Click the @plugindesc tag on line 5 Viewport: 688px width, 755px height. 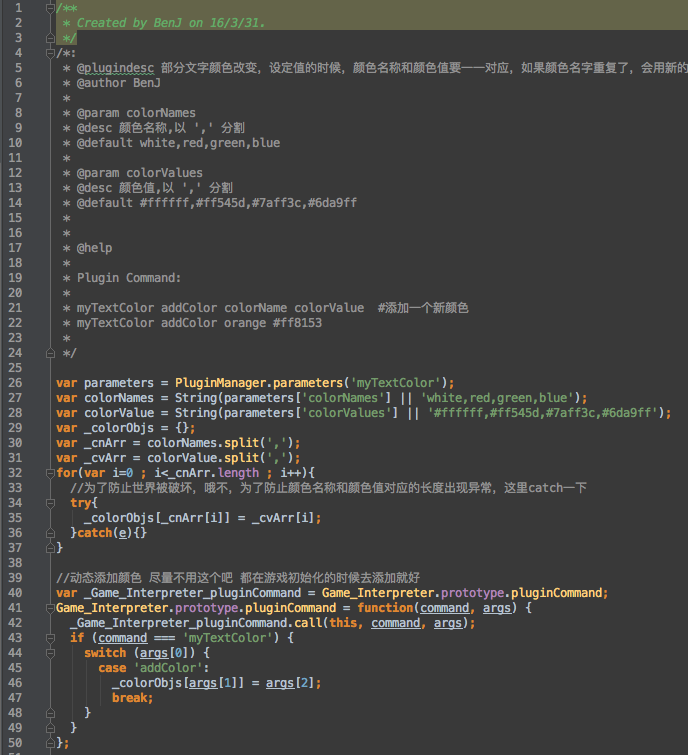pos(116,68)
